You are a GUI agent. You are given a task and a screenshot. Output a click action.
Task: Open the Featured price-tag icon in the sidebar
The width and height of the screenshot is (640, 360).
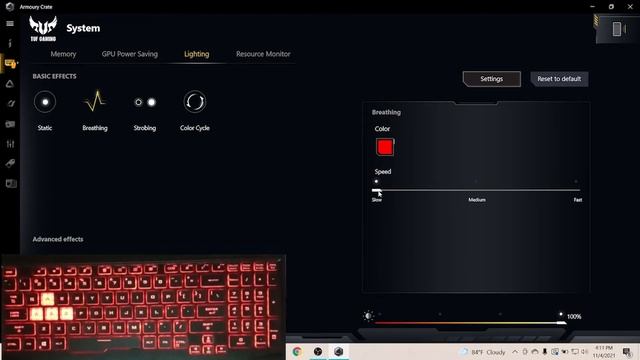[10, 164]
